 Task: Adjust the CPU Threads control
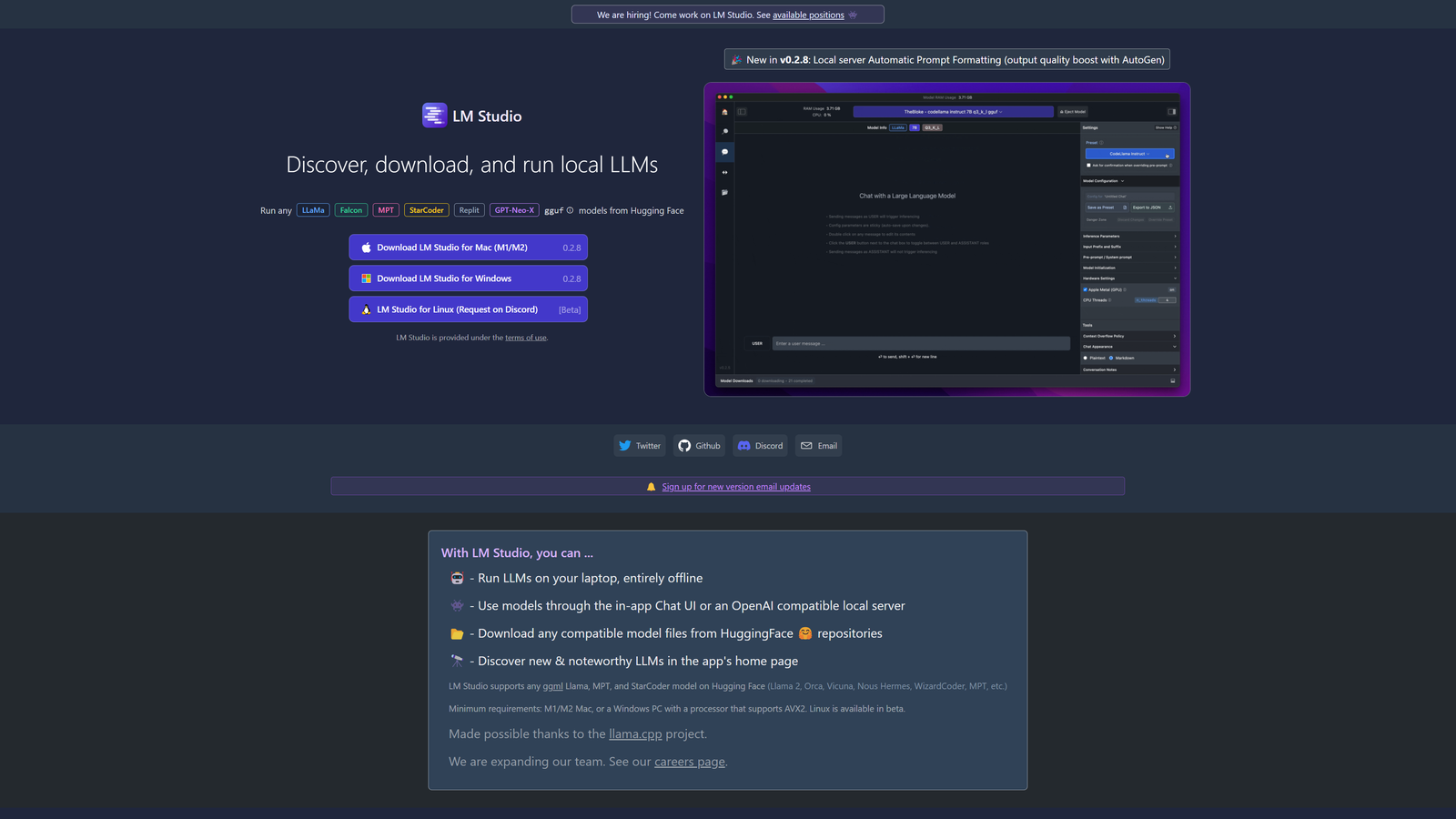(1168, 300)
